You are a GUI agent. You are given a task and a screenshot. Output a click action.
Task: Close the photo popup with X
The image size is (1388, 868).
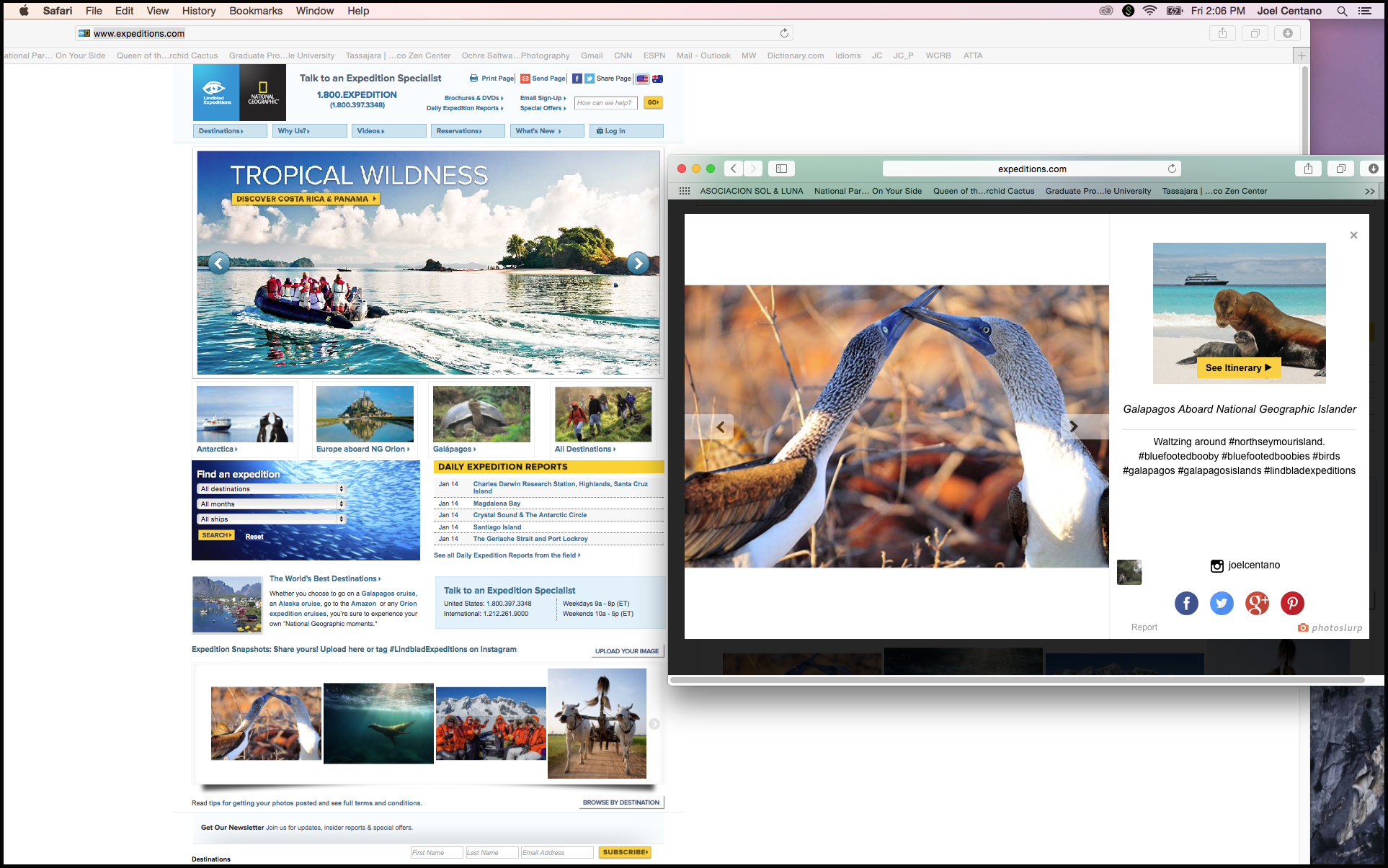click(1353, 235)
